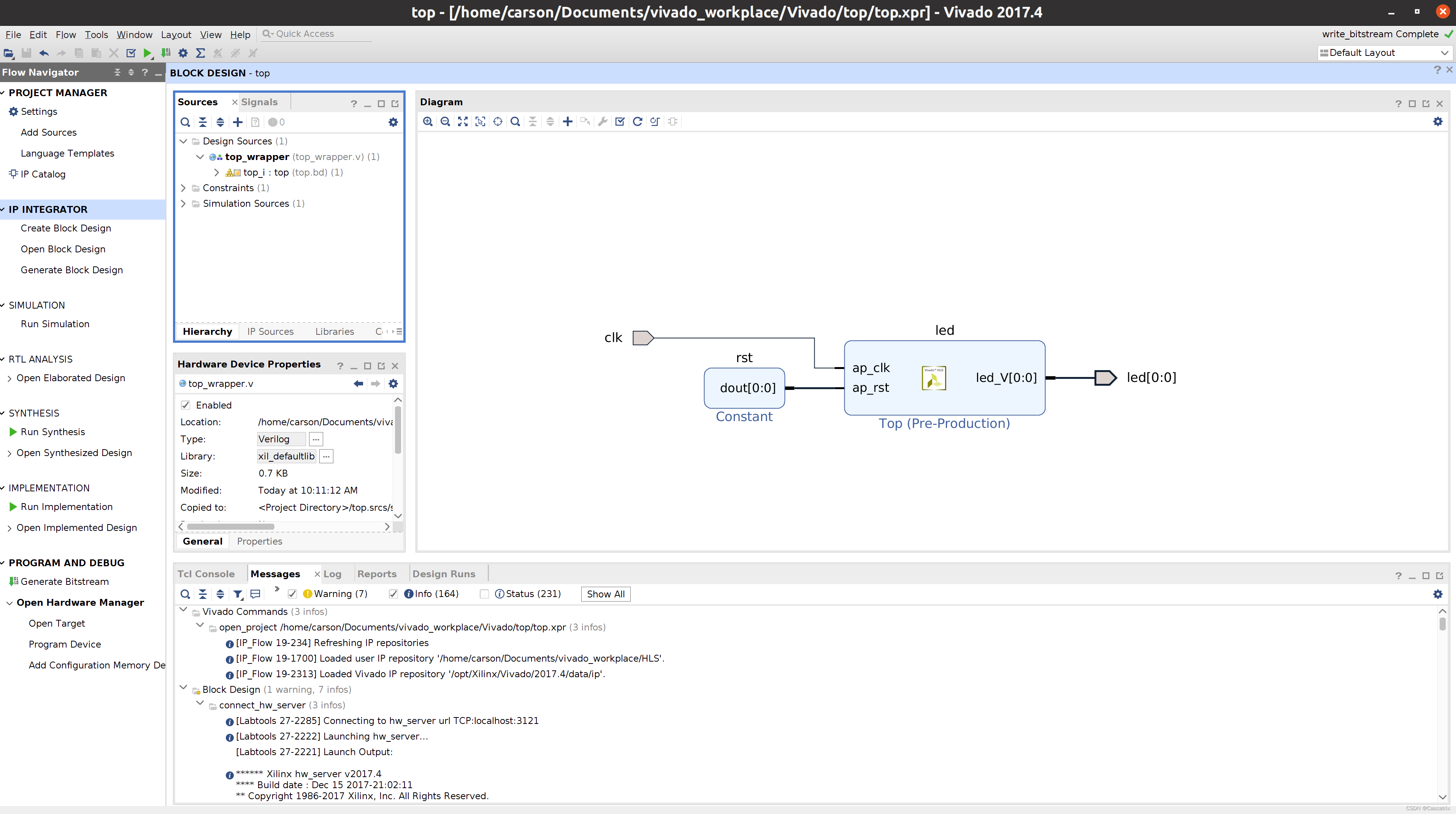Click Add Sources plus icon in Sources

238,122
